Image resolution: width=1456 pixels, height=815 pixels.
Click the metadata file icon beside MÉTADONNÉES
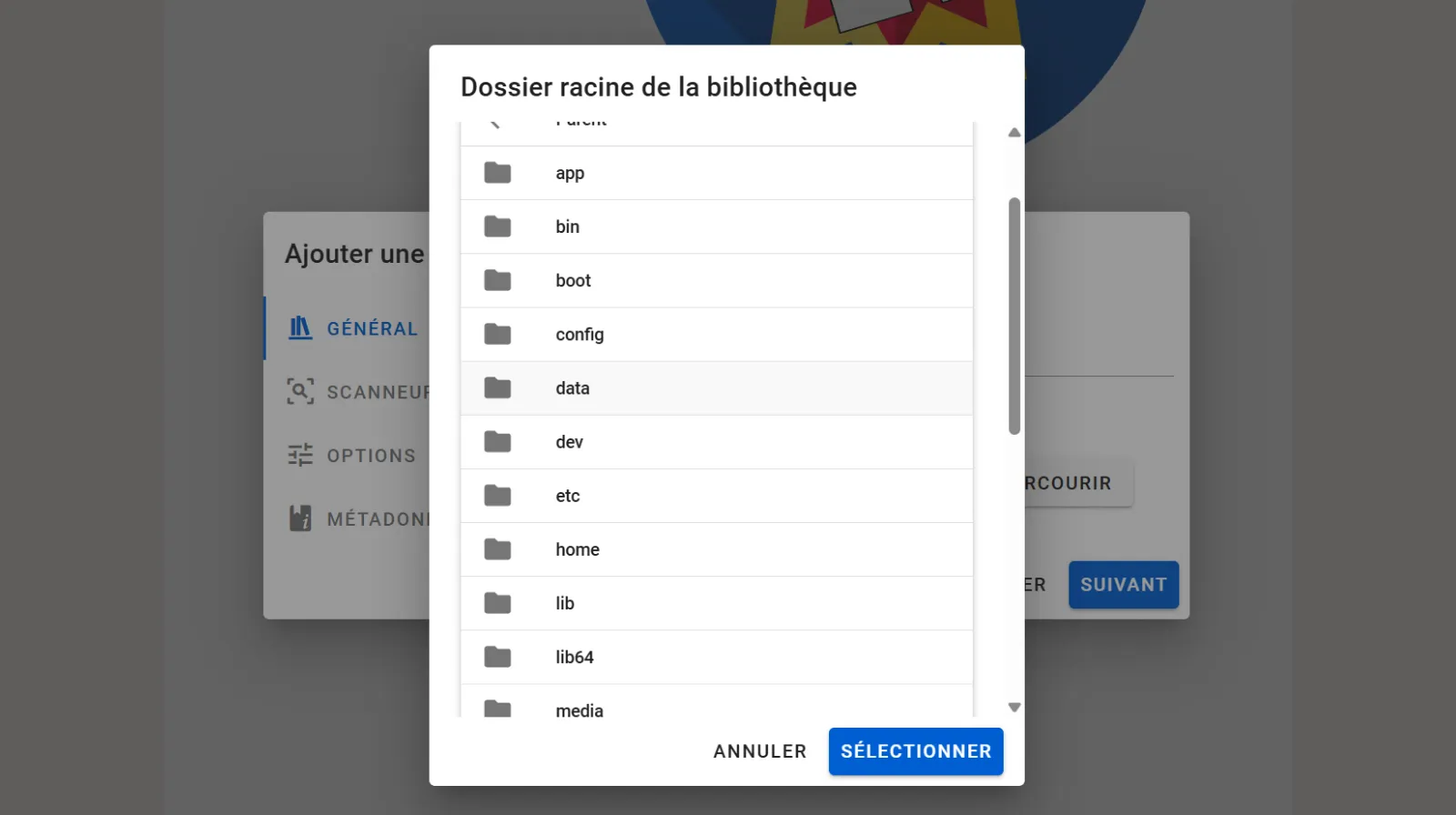pyautogui.click(x=299, y=518)
